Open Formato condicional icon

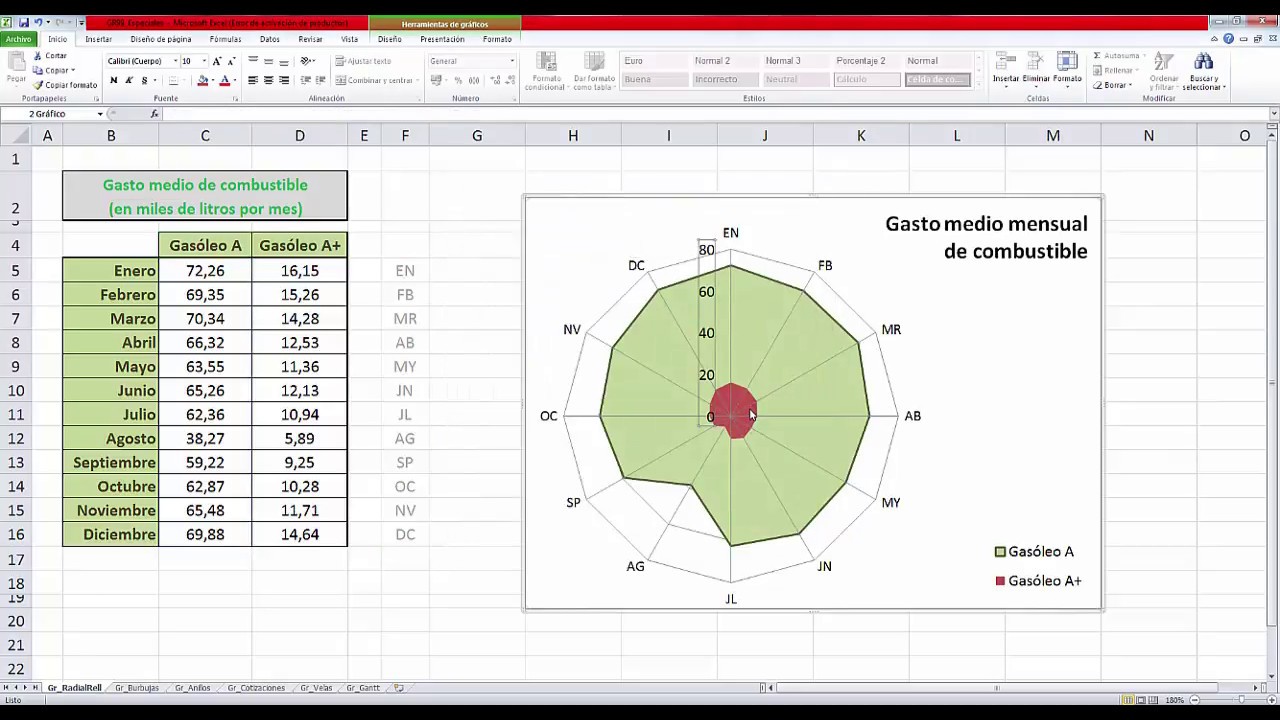[x=545, y=62]
